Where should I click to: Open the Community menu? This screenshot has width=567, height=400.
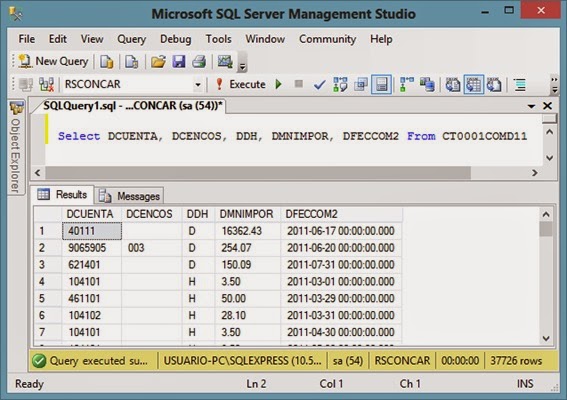point(327,39)
